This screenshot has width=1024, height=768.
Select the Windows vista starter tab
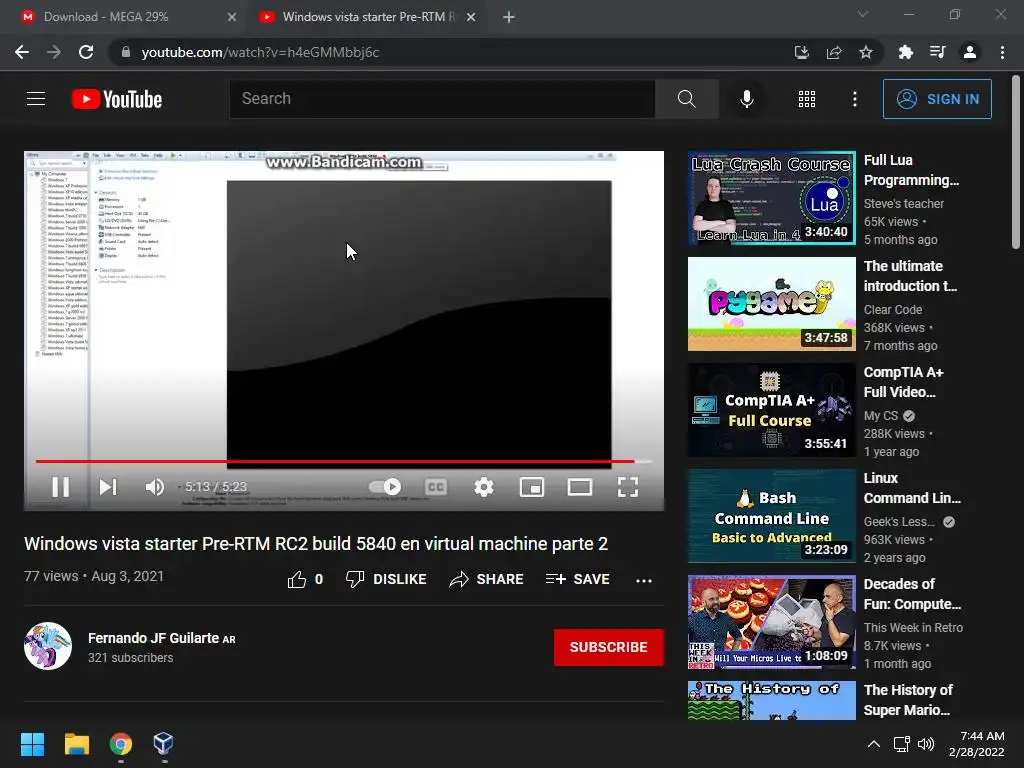pyautogui.click(x=366, y=17)
